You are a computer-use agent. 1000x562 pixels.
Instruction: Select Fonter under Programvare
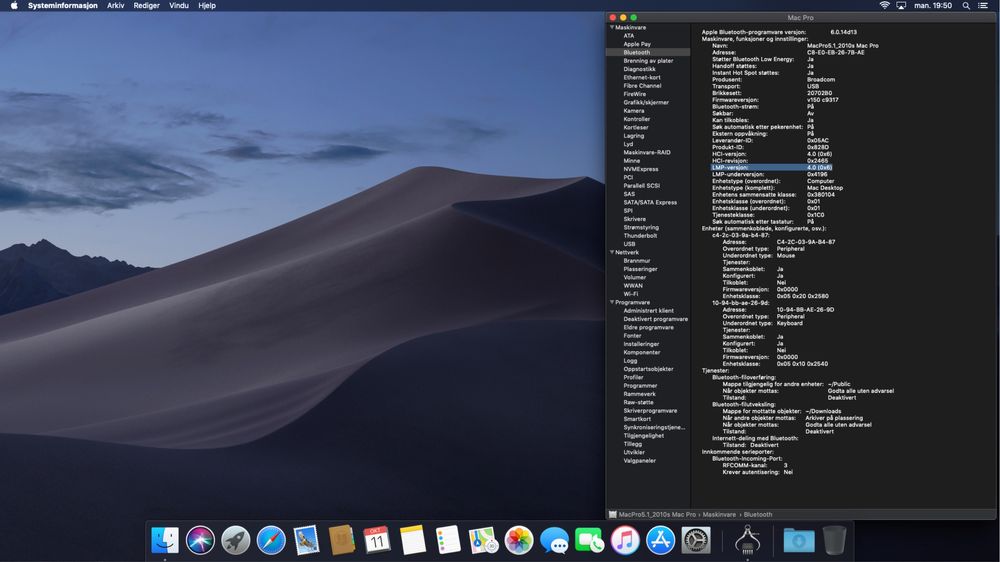[x=633, y=336]
